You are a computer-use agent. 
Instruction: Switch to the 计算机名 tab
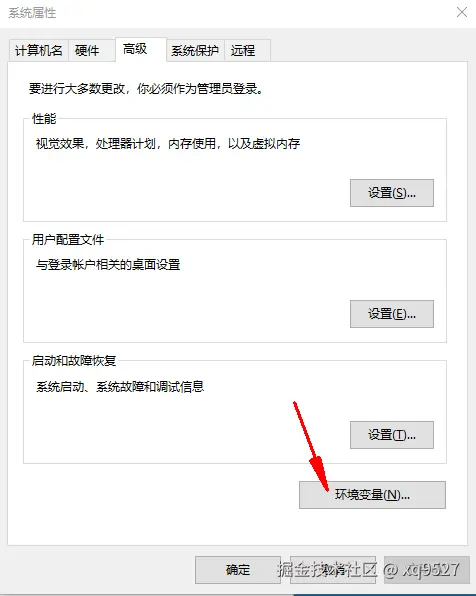[x=38, y=50]
